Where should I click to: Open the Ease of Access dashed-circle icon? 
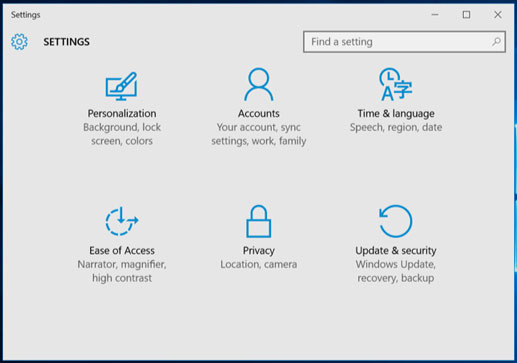122,221
